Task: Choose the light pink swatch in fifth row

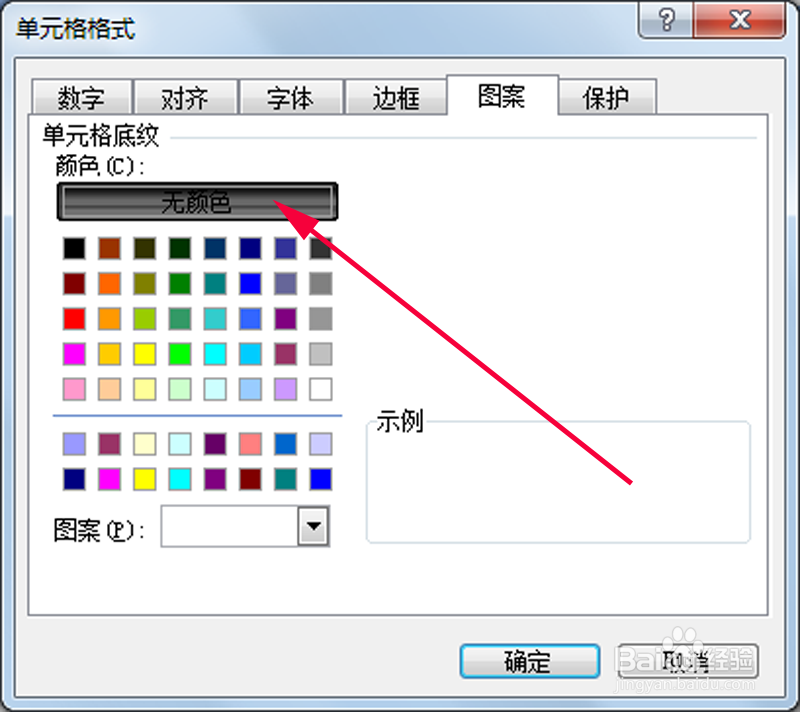Action: point(74,389)
